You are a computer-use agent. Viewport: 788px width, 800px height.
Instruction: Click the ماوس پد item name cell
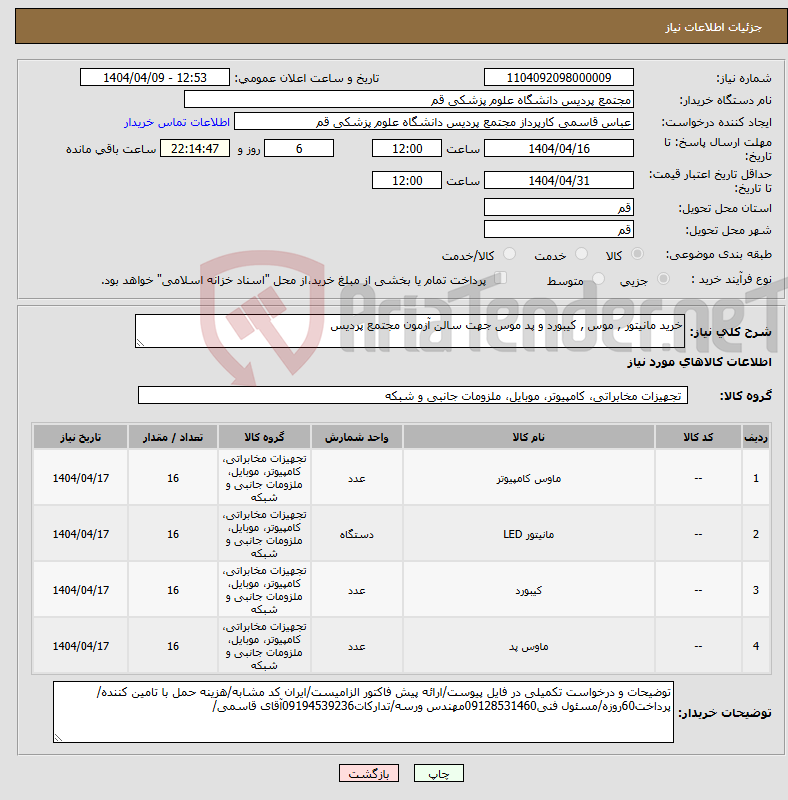[x=529, y=646]
